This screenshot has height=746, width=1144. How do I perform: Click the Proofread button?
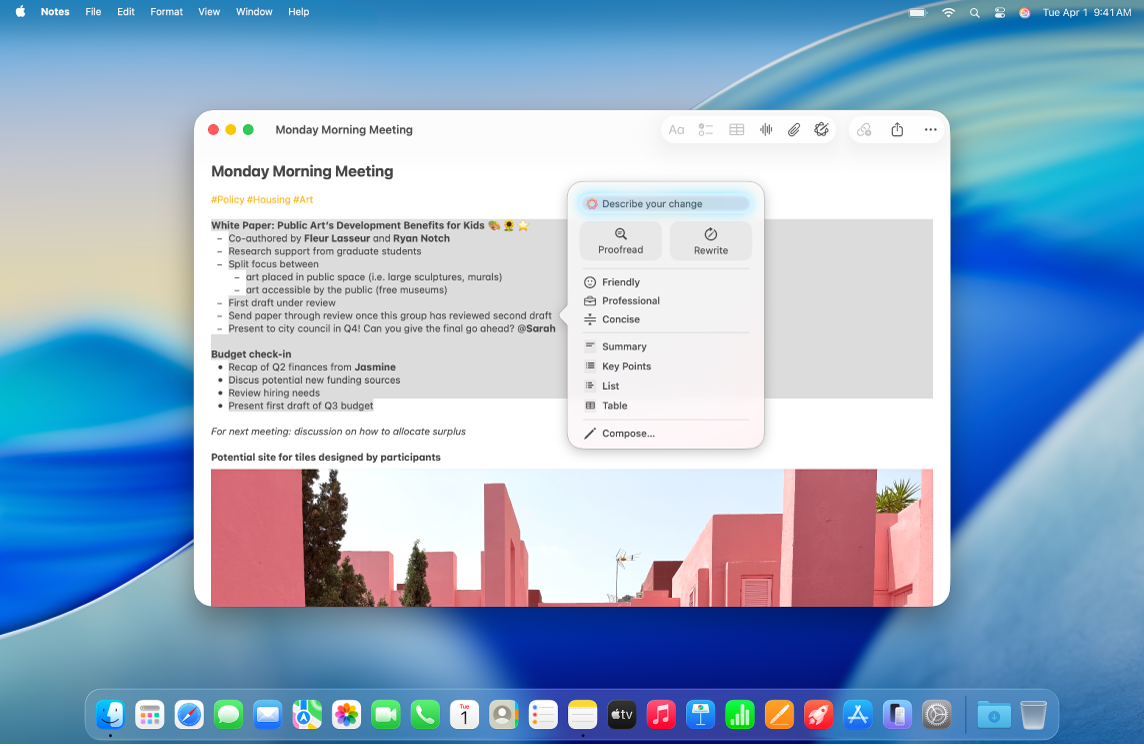pyautogui.click(x=620, y=240)
